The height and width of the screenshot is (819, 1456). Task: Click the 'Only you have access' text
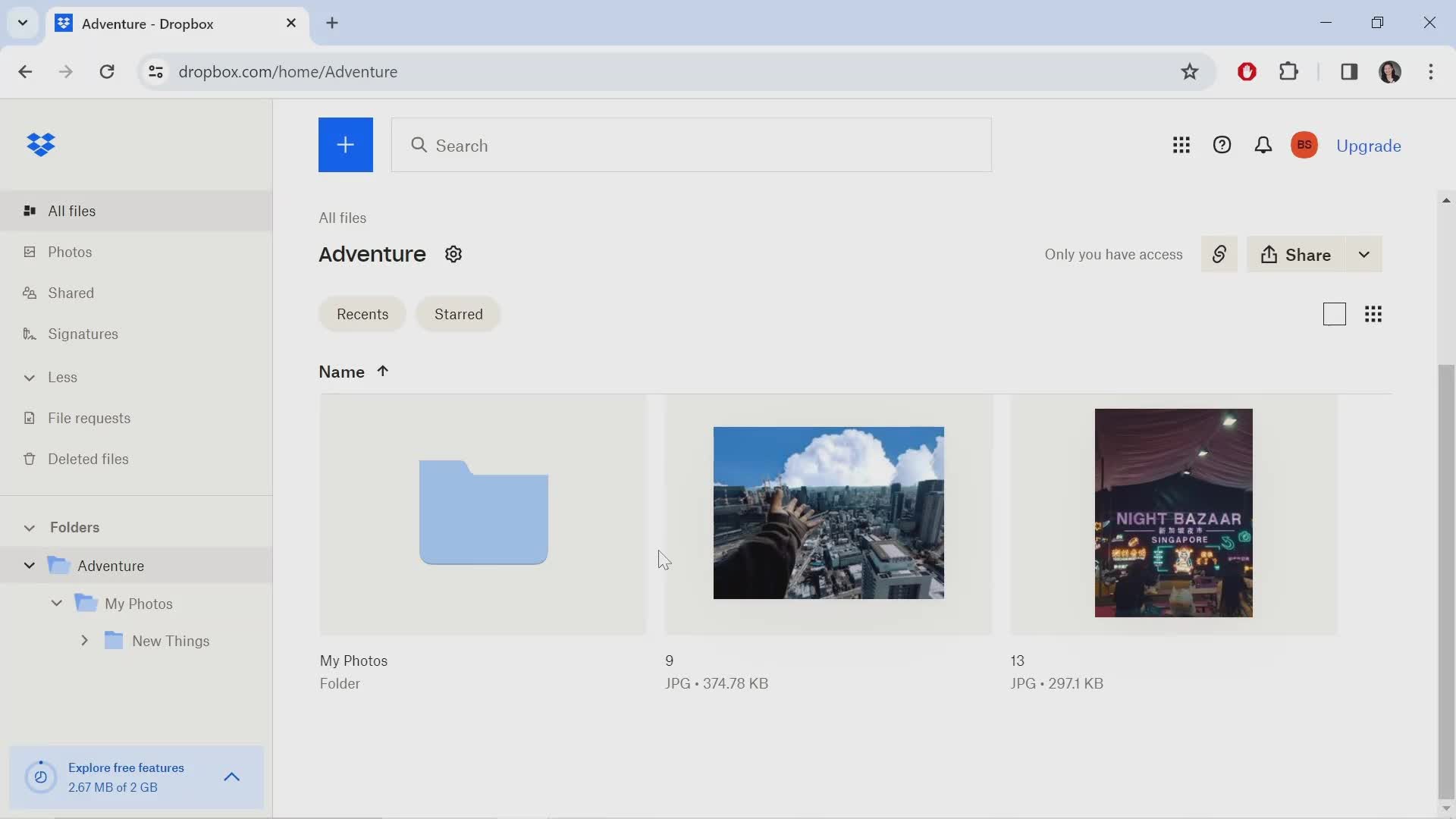click(1113, 254)
